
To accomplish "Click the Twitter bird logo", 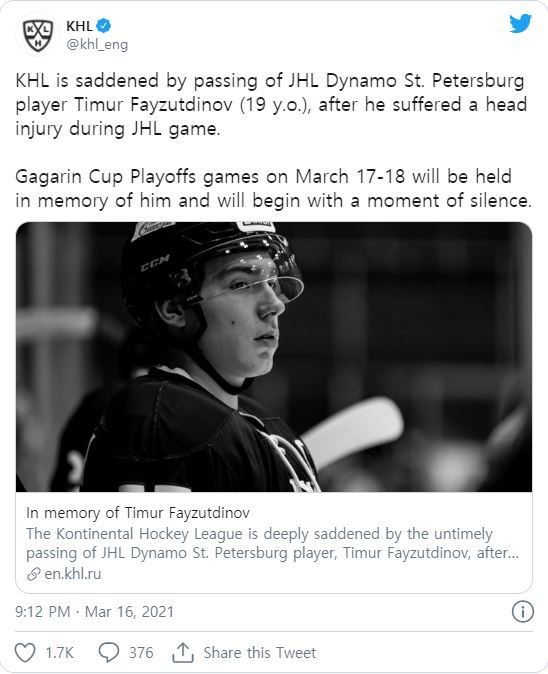I will pos(520,24).
